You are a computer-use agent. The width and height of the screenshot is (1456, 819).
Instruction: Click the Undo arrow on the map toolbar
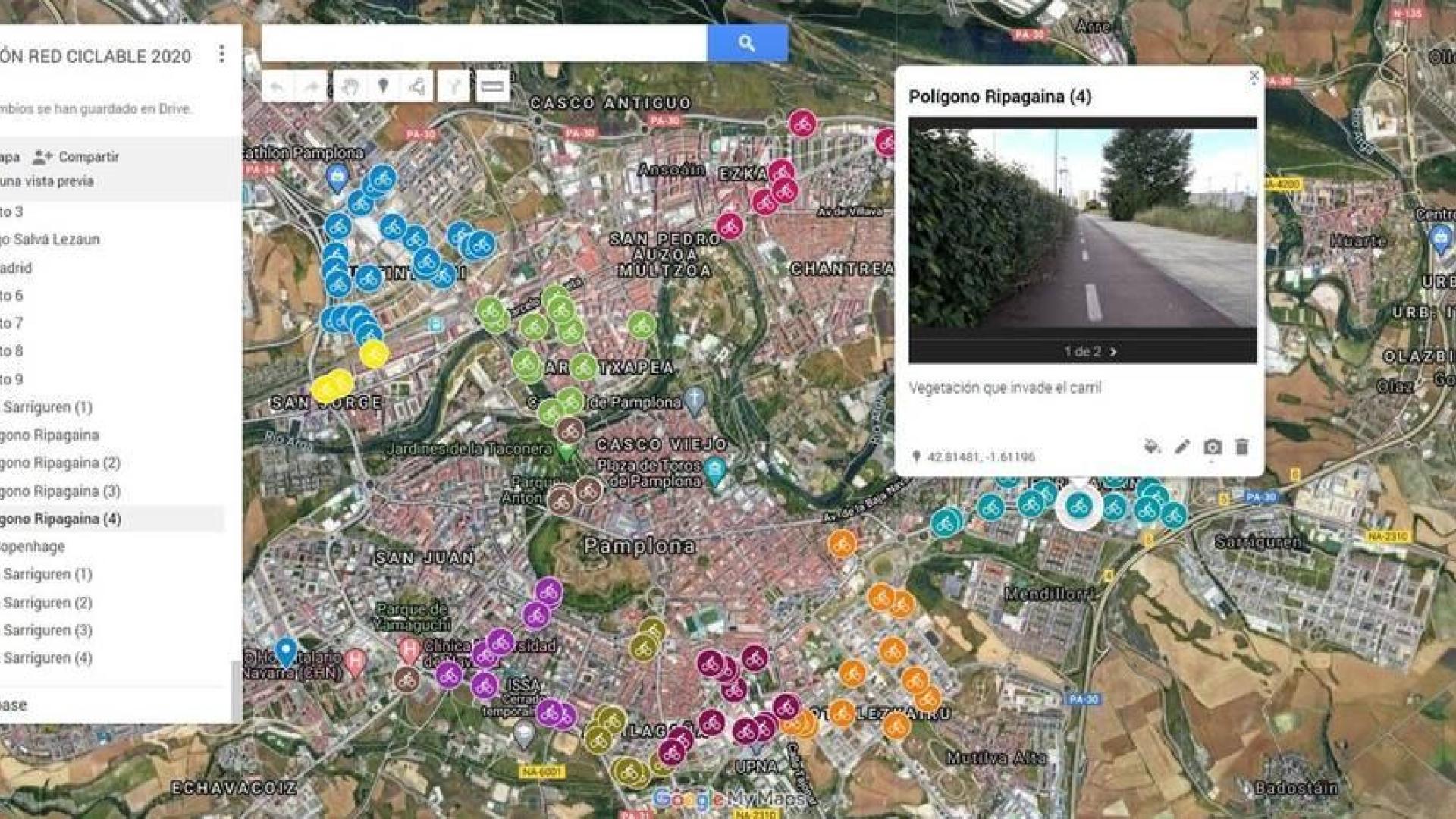(278, 86)
